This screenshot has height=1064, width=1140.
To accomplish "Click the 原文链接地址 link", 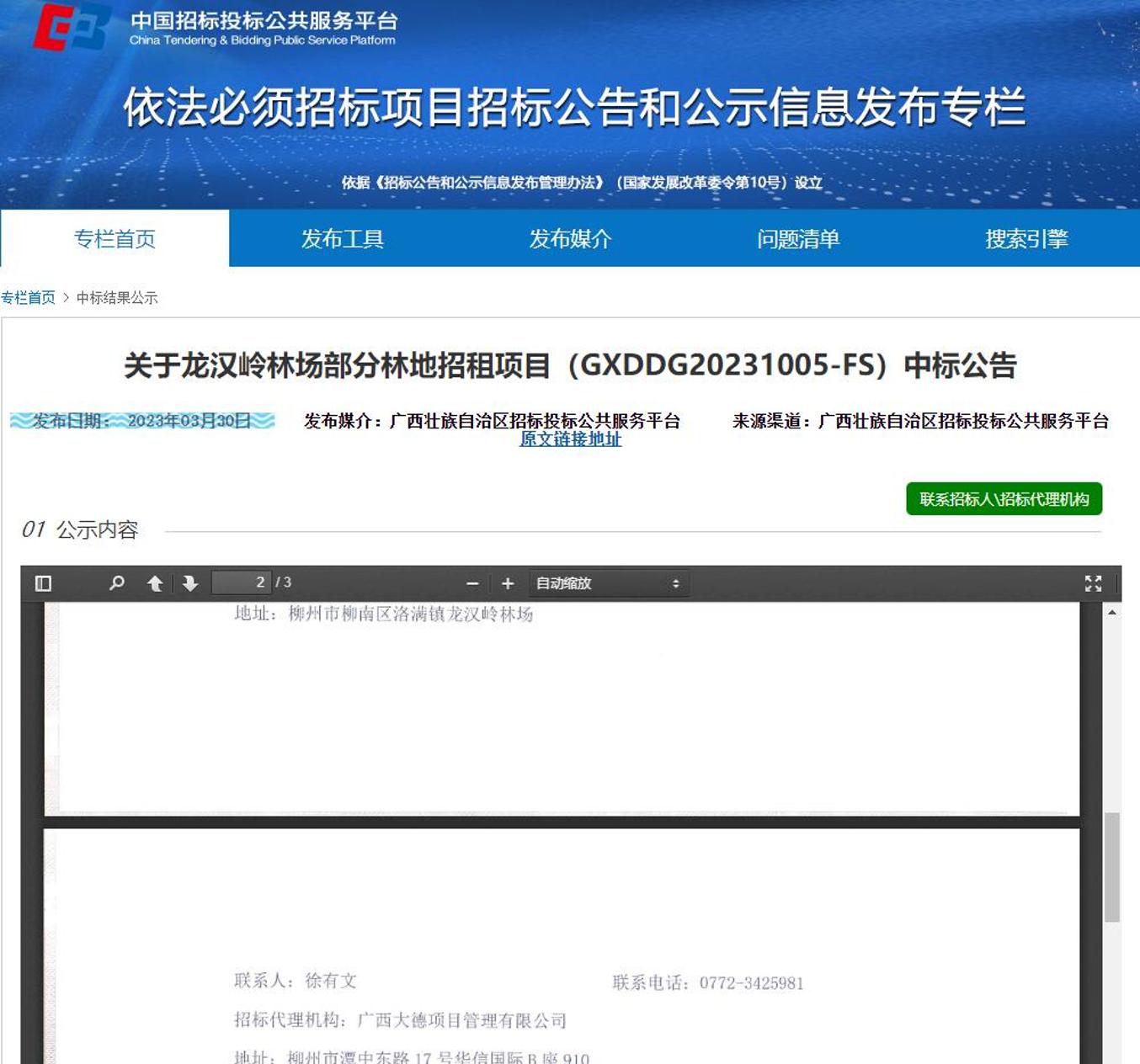I will (570, 439).
